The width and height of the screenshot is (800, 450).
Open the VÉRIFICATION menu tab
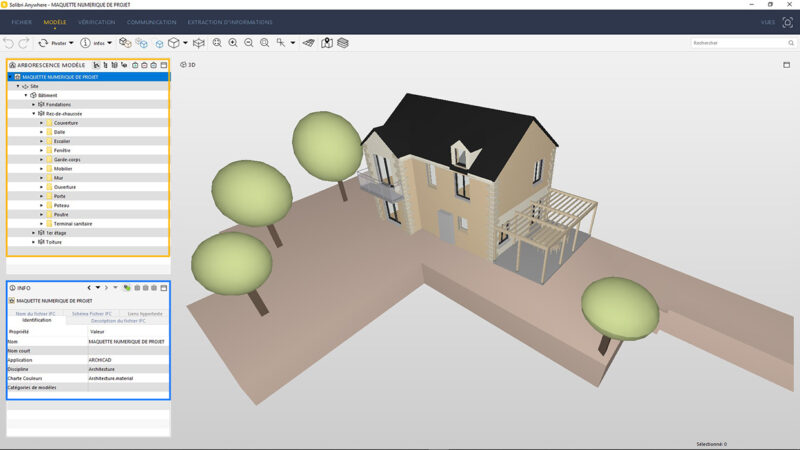pyautogui.click(x=95, y=21)
